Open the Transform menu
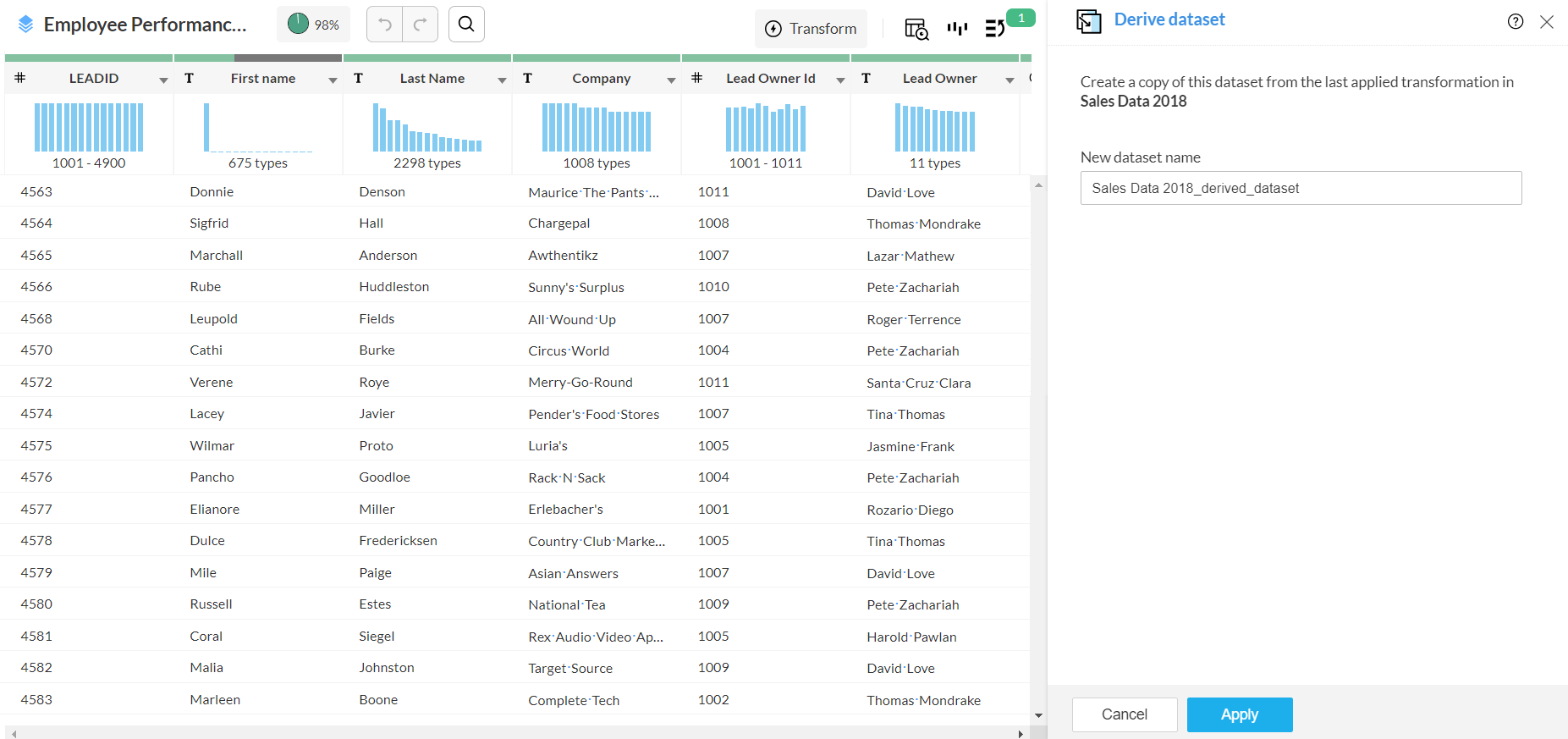 click(x=811, y=29)
